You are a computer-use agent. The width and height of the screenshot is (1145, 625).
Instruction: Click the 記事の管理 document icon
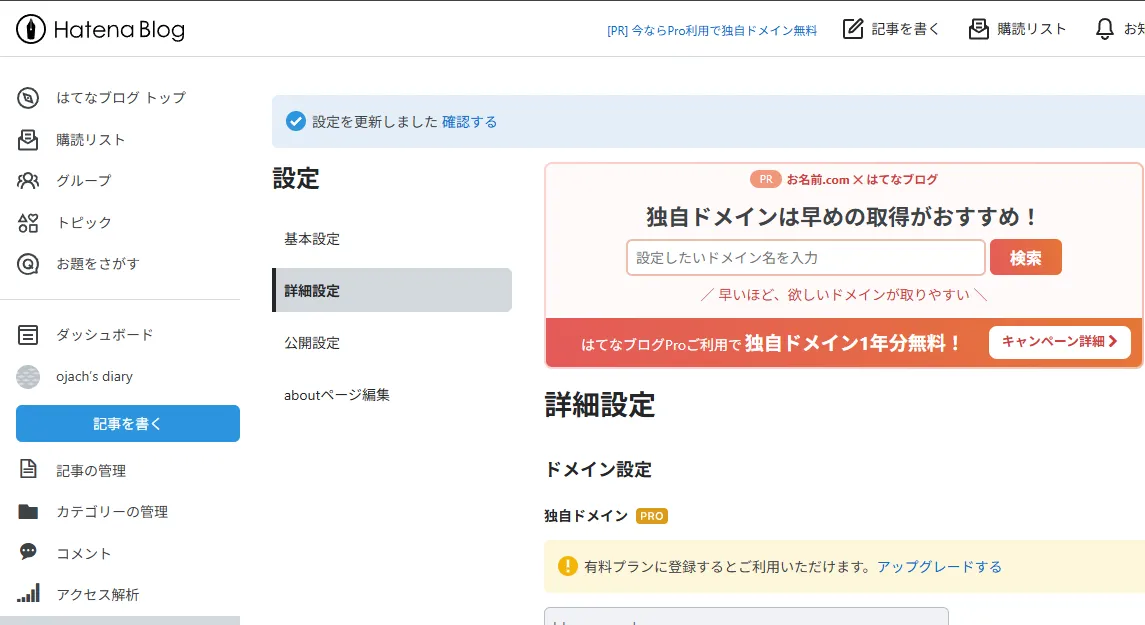pyautogui.click(x=28, y=469)
